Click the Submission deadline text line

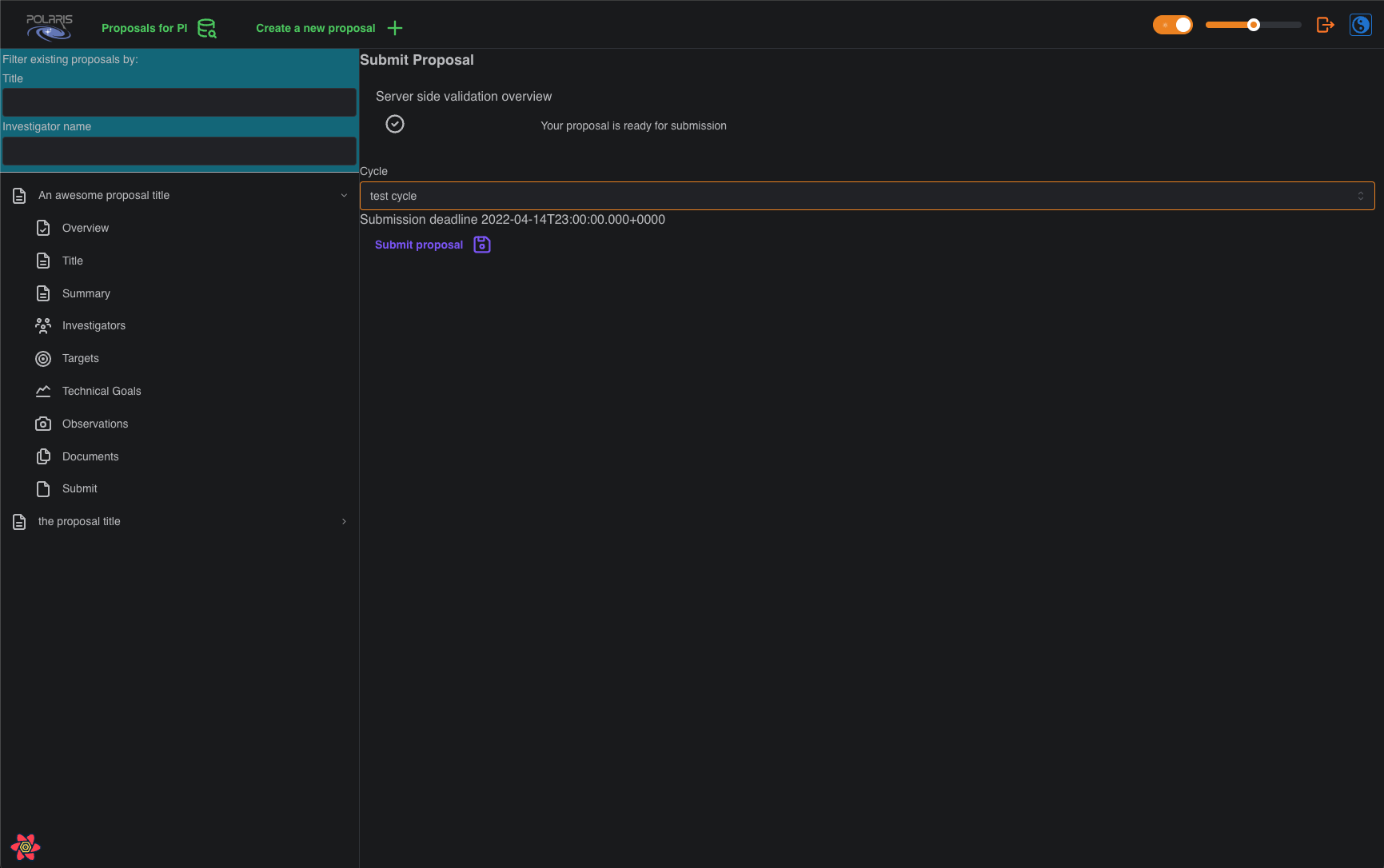(x=513, y=220)
